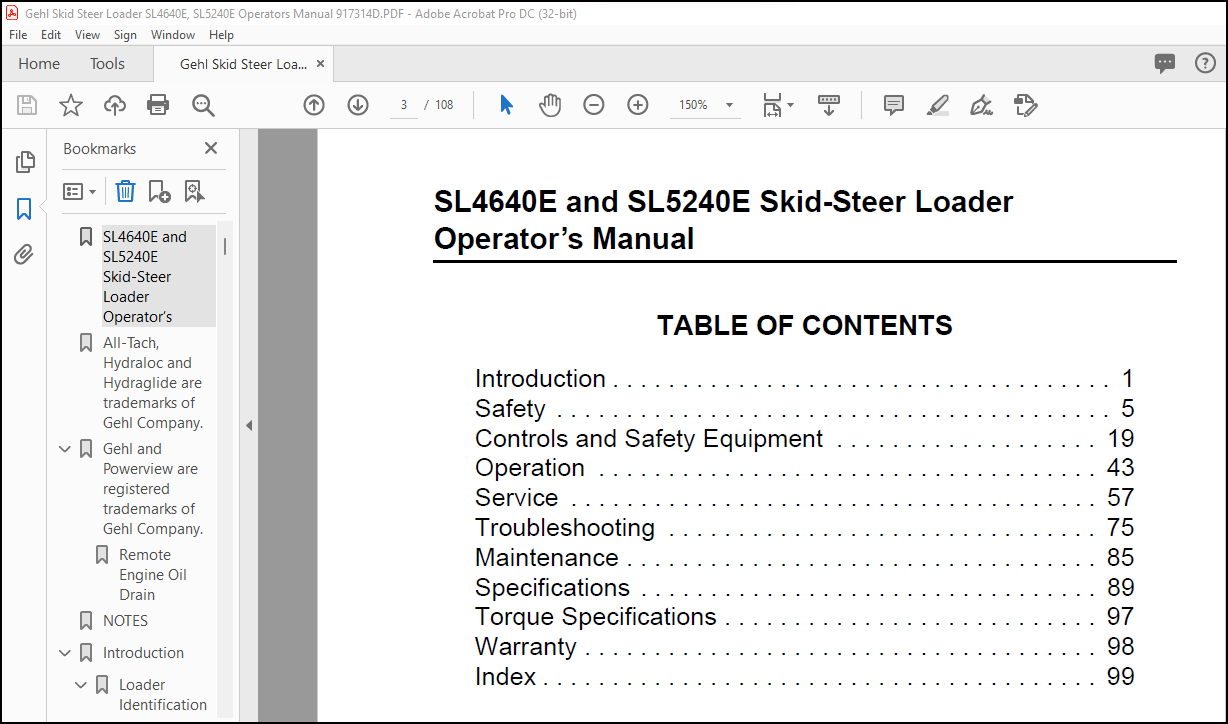Open the View menu
Viewport: 1228px width, 724px height.
(88, 34)
